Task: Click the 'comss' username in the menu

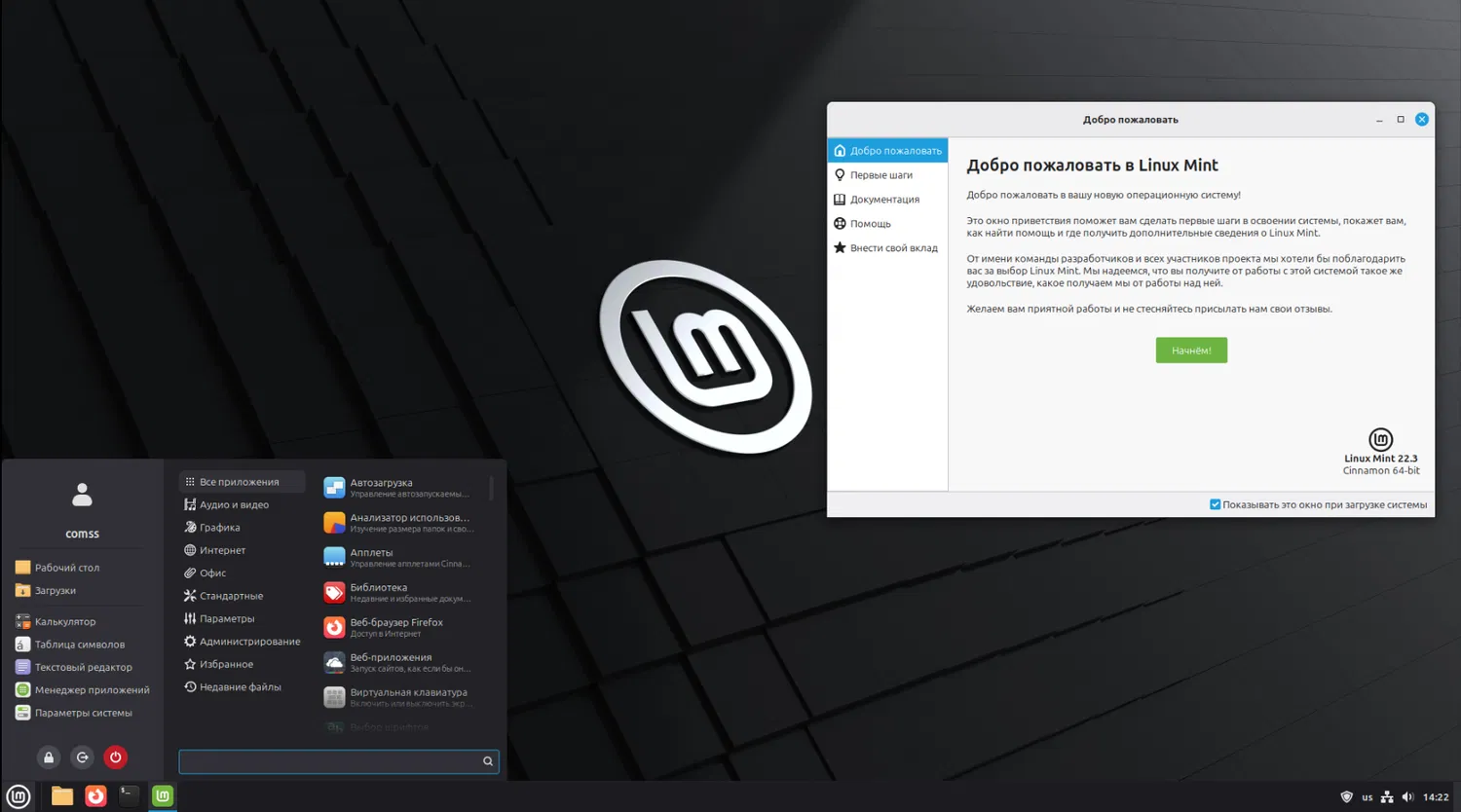Action: [82, 534]
